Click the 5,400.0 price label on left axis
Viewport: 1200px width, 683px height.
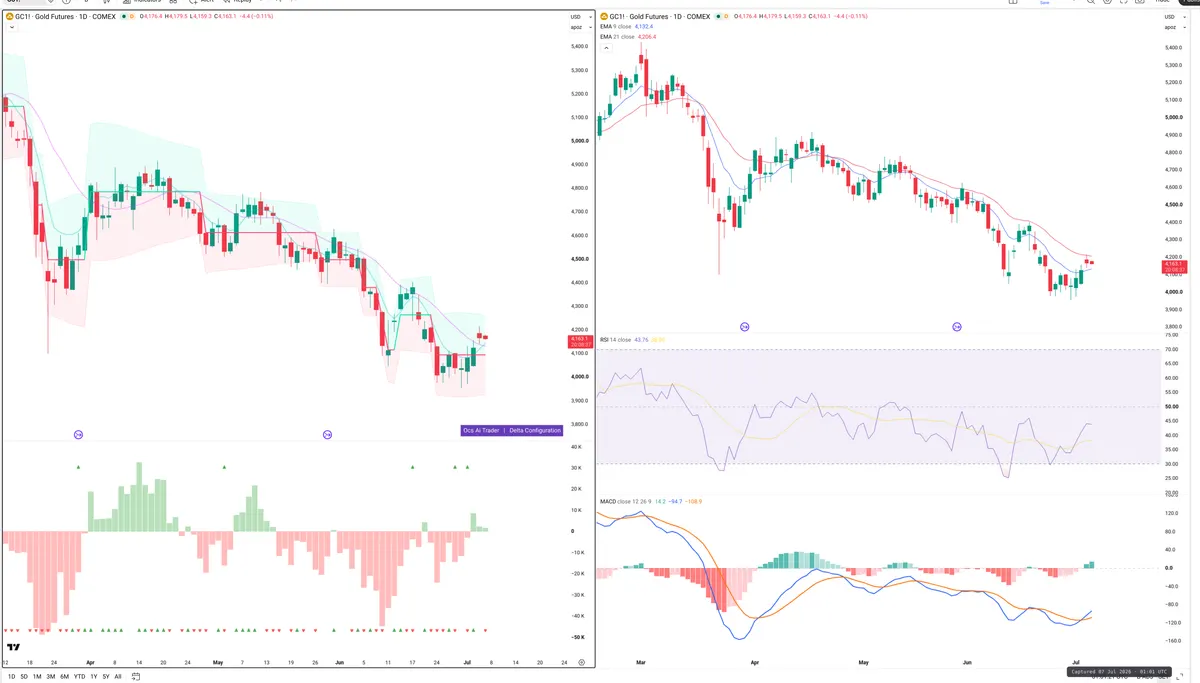tap(578, 47)
